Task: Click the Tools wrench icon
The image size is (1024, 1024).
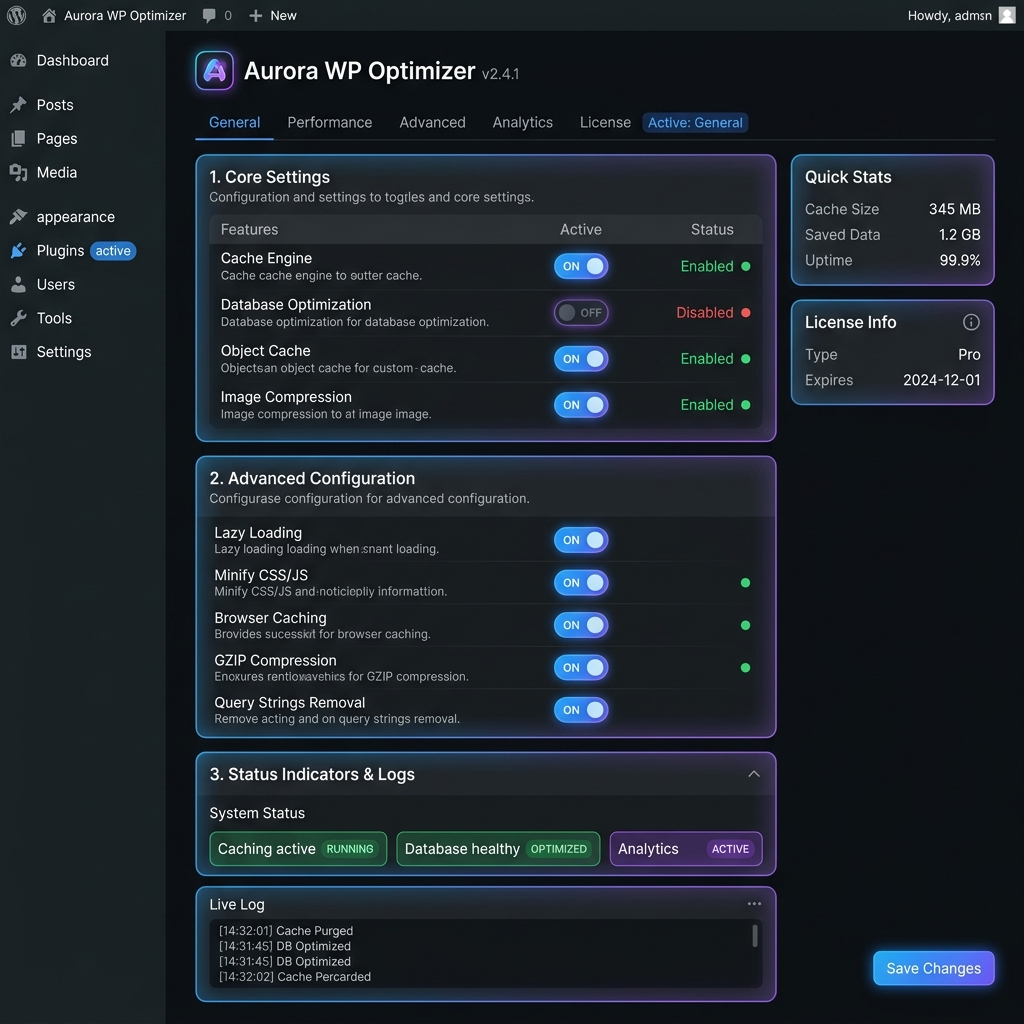Action: (18, 318)
